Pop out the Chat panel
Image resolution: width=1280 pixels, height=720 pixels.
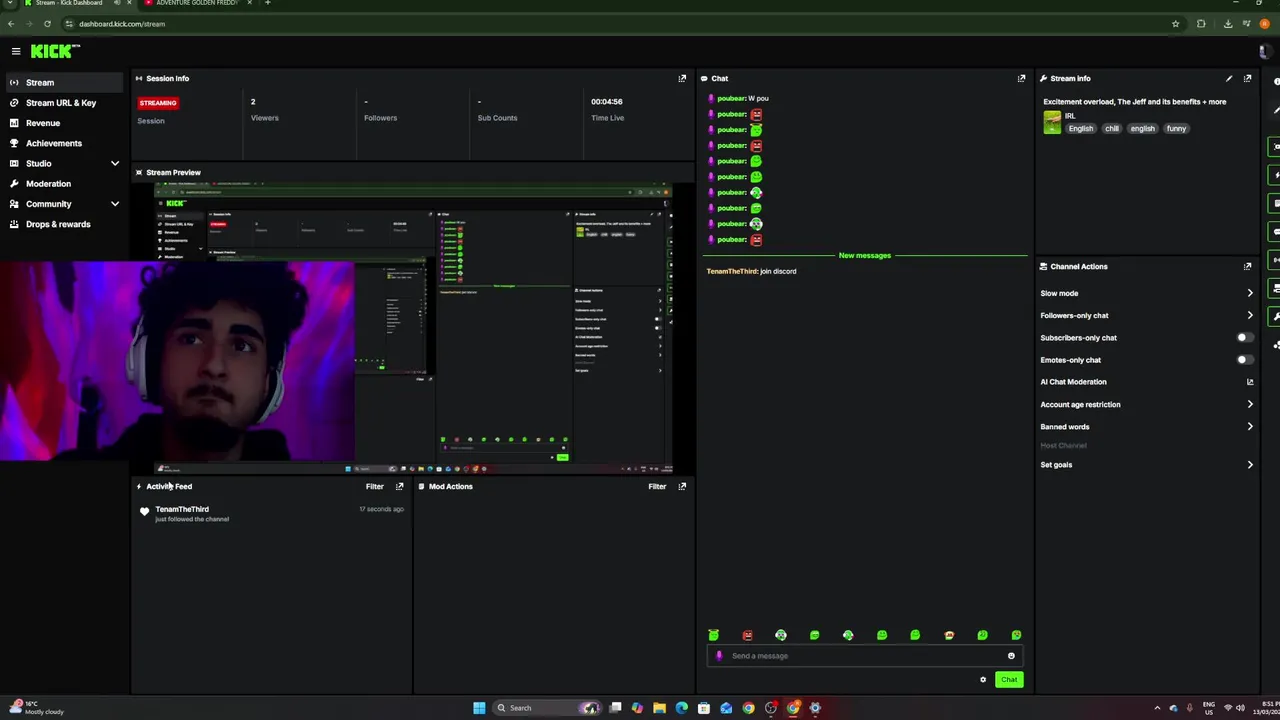click(1021, 78)
